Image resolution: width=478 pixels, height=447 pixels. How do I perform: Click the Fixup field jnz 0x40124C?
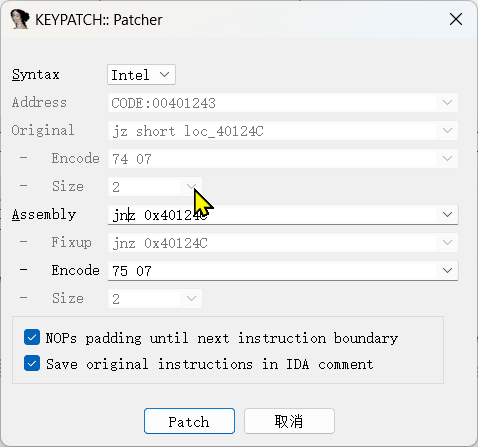pyautogui.click(x=283, y=243)
